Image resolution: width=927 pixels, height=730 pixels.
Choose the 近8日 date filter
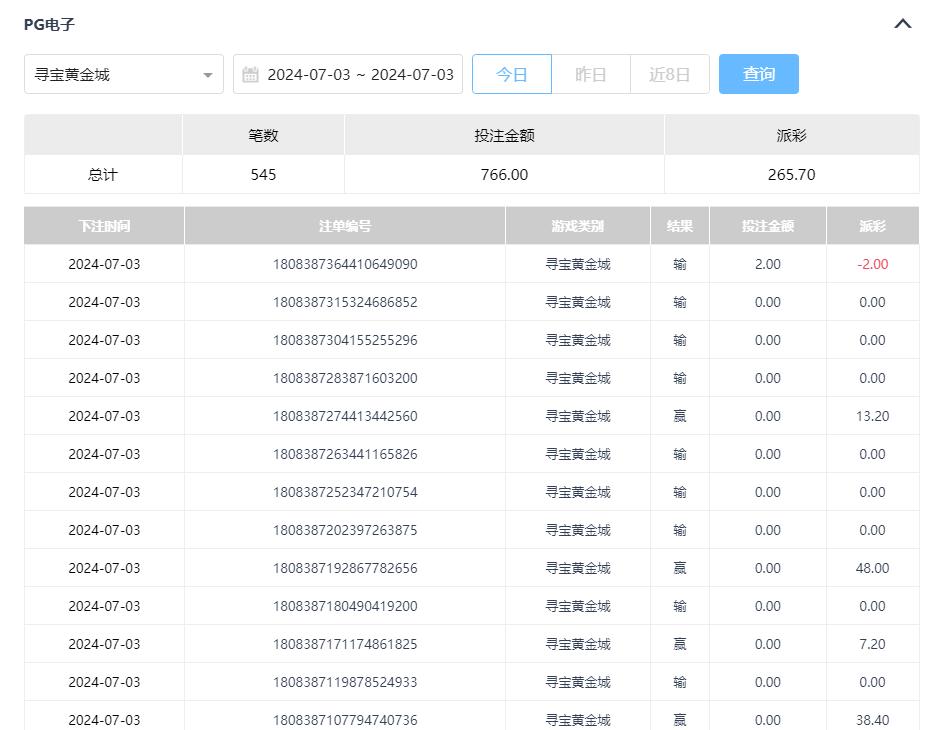(x=669, y=75)
